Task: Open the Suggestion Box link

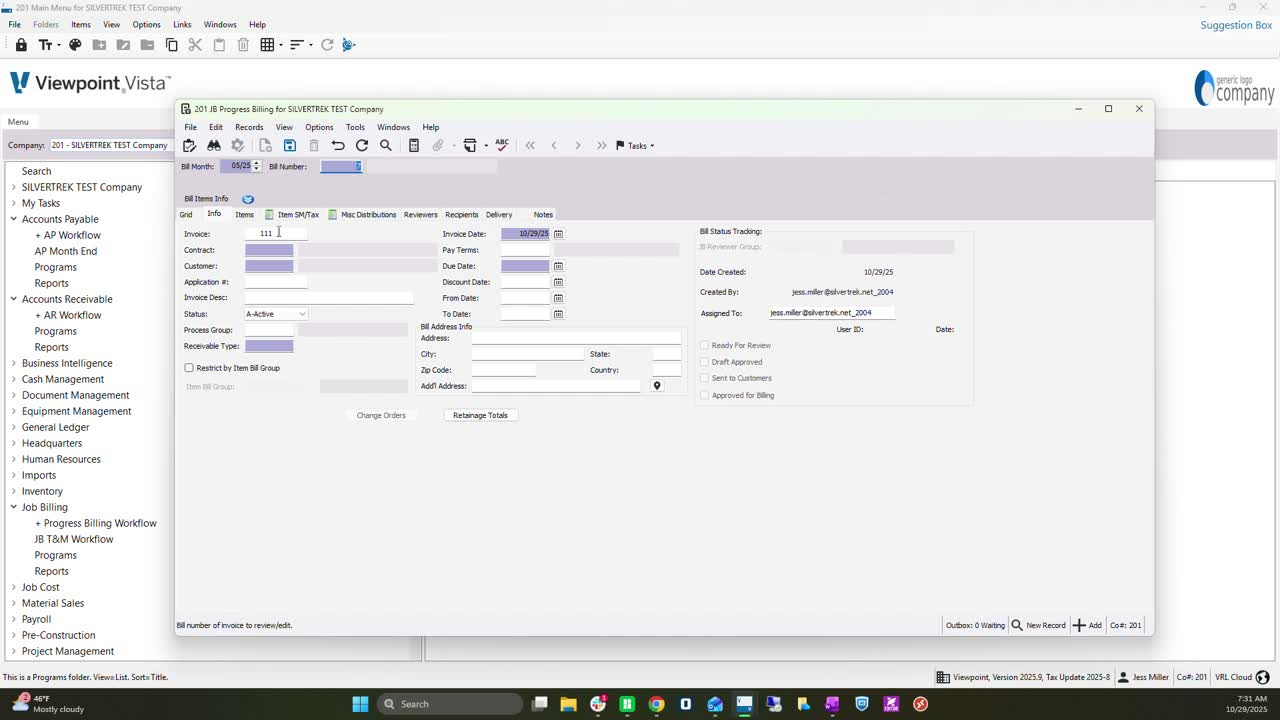Action: (1236, 25)
